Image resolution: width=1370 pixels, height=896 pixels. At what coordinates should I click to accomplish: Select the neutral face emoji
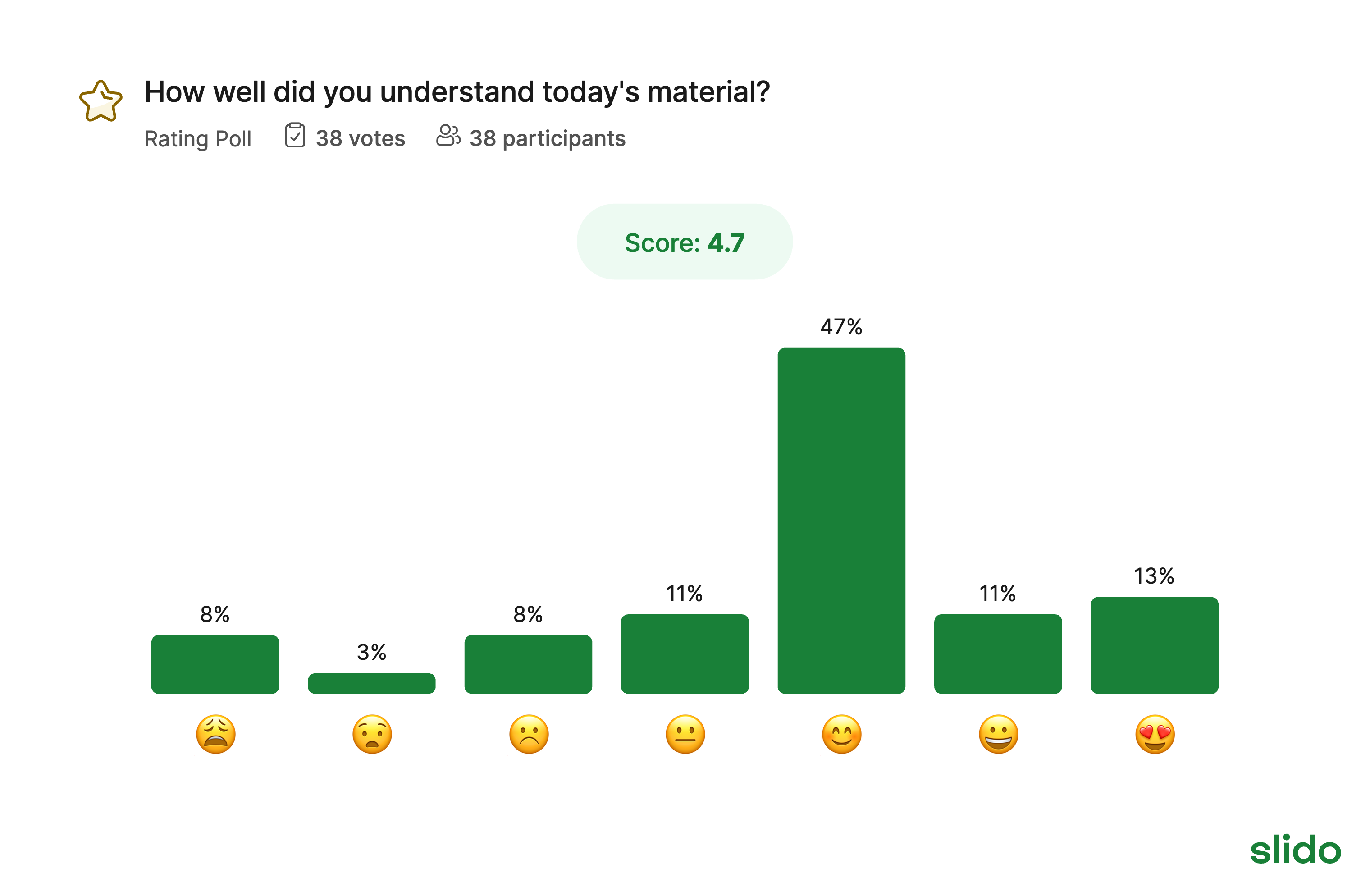[x=685, y=734]
